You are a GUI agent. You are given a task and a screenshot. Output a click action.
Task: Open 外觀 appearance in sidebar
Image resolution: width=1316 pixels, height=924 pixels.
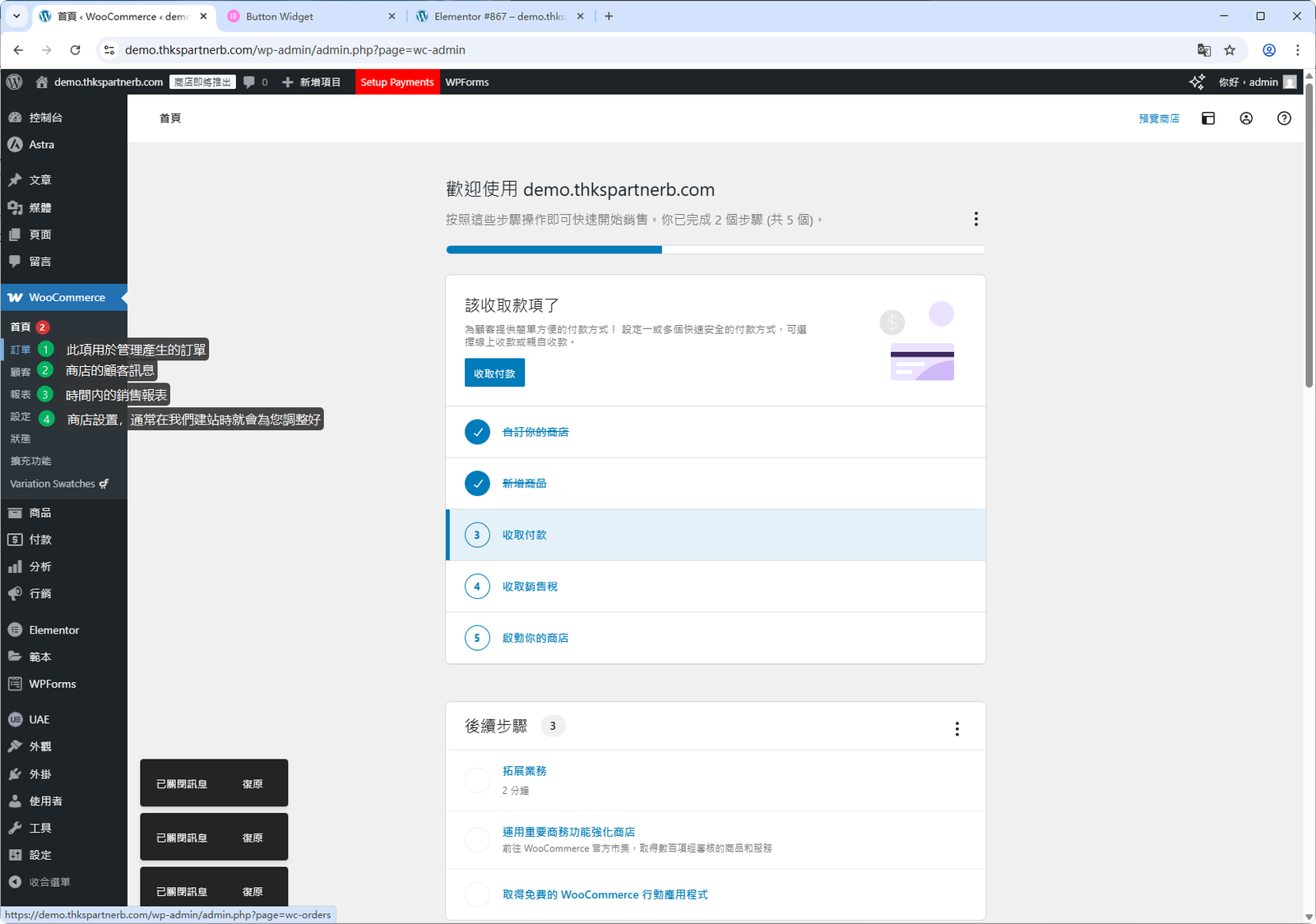point(63,747)
